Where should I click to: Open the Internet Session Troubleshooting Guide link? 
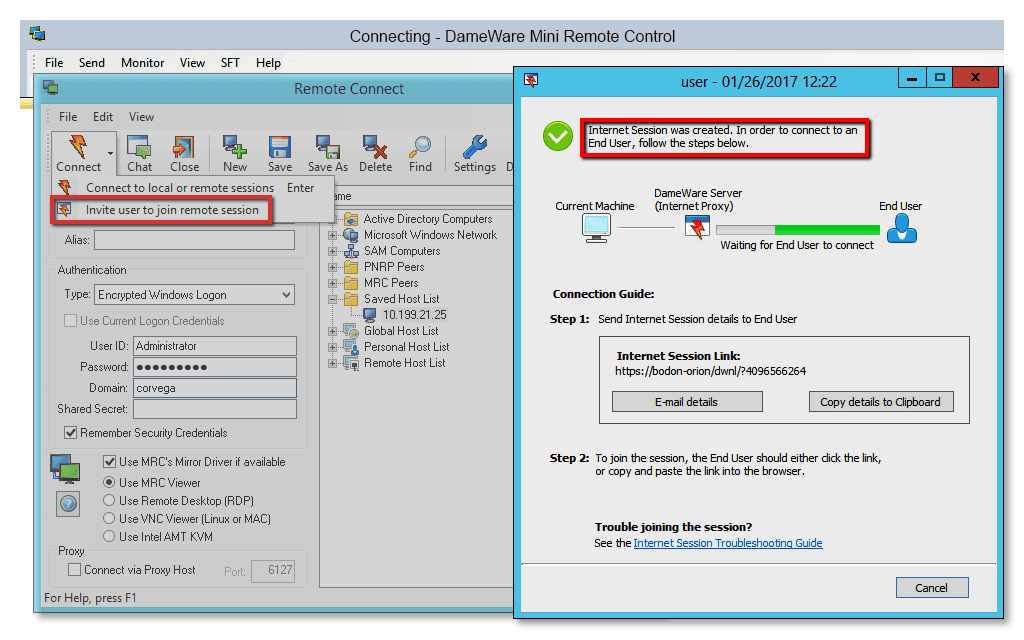pos(727,543)
